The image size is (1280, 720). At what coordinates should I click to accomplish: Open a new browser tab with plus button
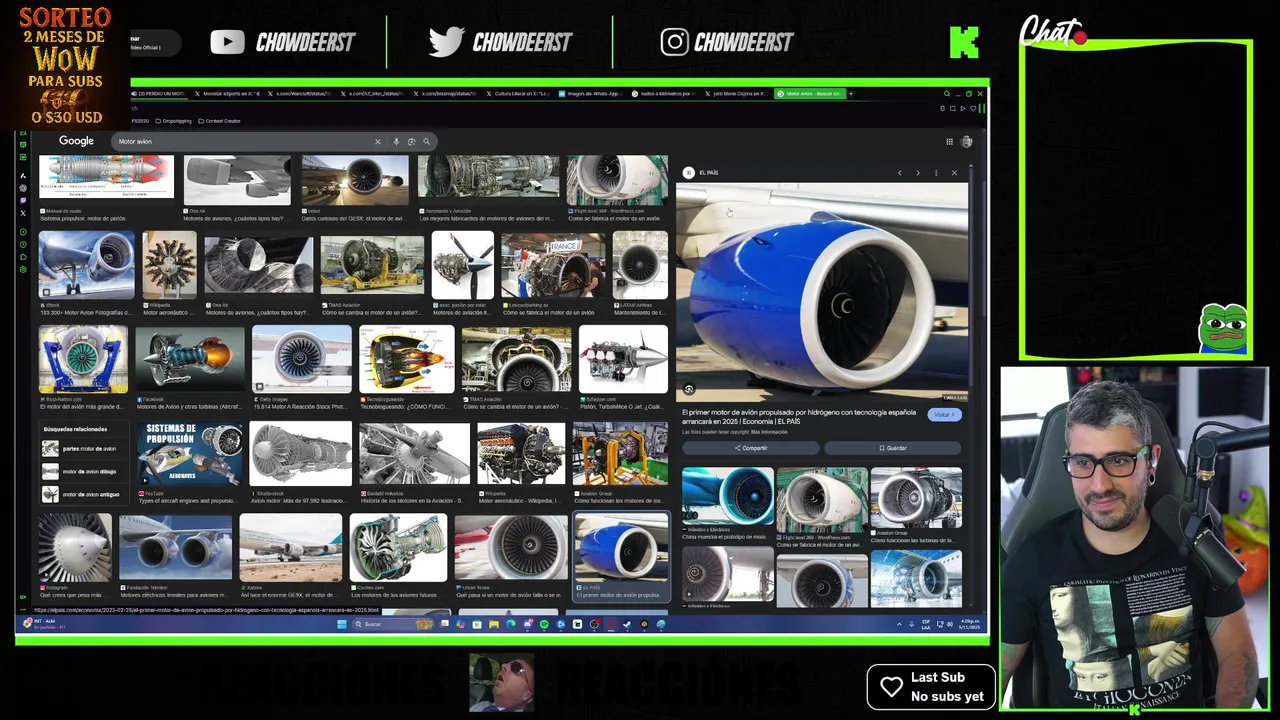pos(851,93)
